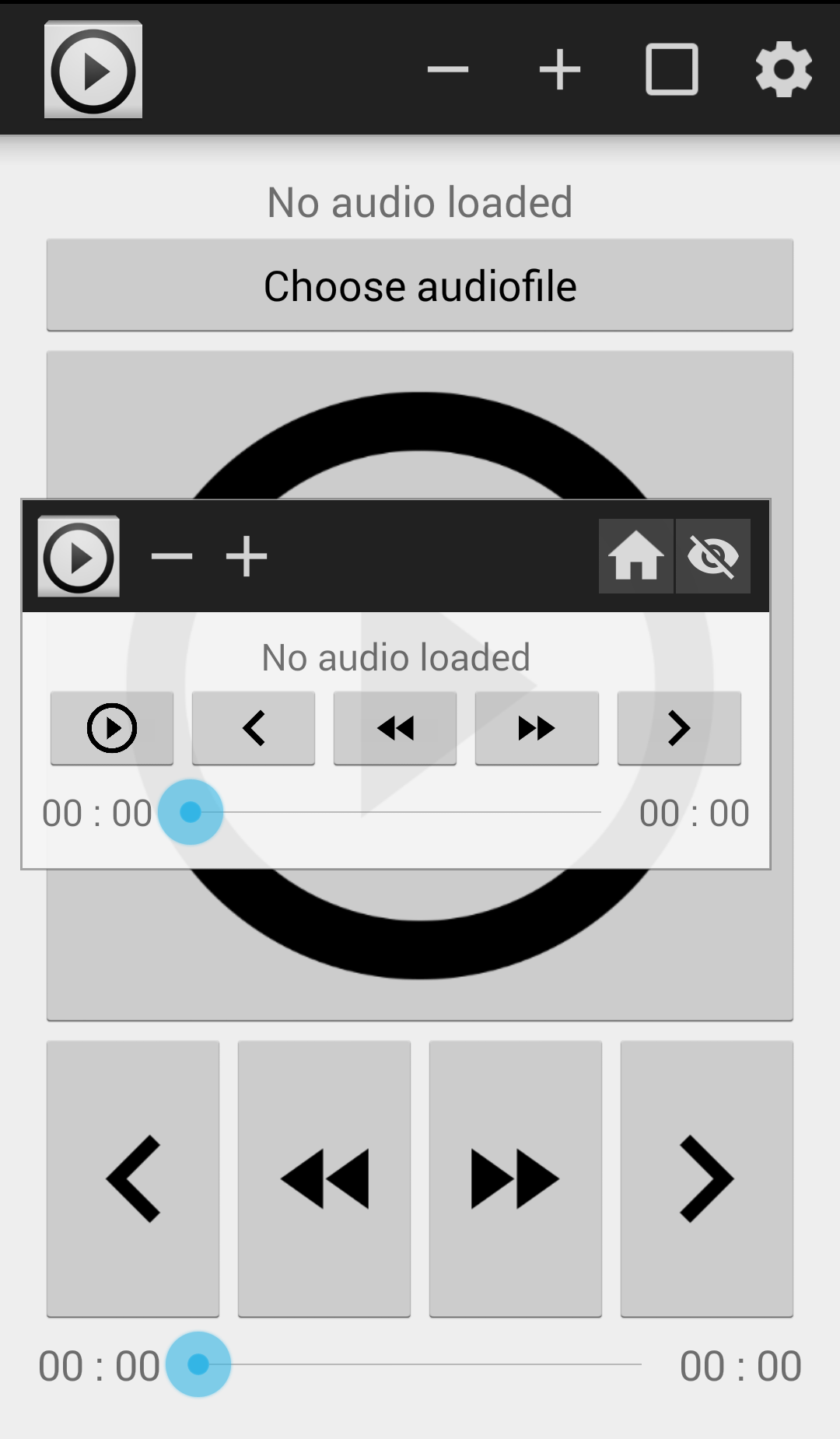The image size is (840, 1439).
Task: Tap the large next-track arrow button at bottom
Action: [x=707, y=1179]
